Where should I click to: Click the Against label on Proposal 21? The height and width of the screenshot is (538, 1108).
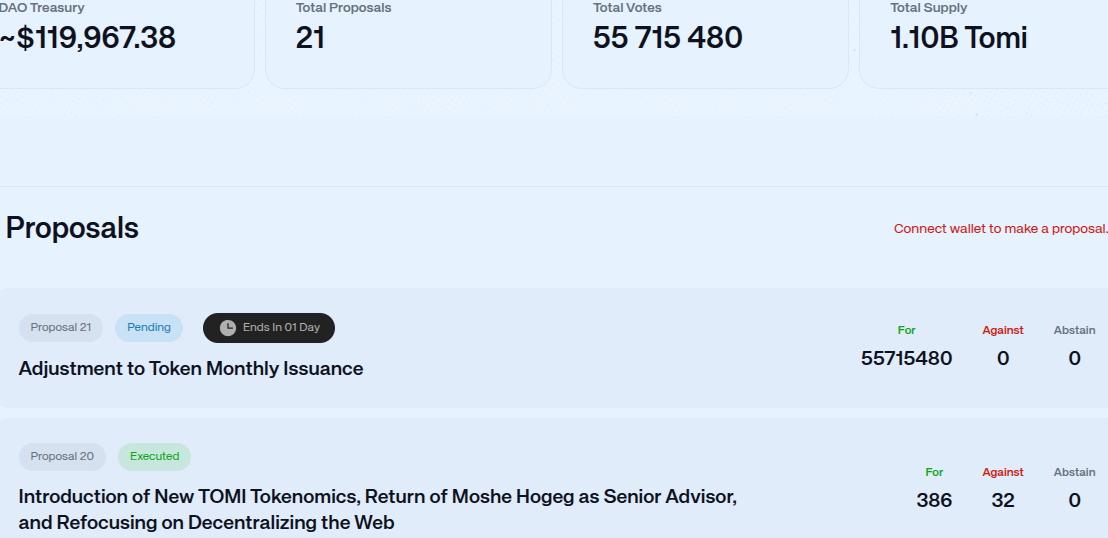[1002, 330]
